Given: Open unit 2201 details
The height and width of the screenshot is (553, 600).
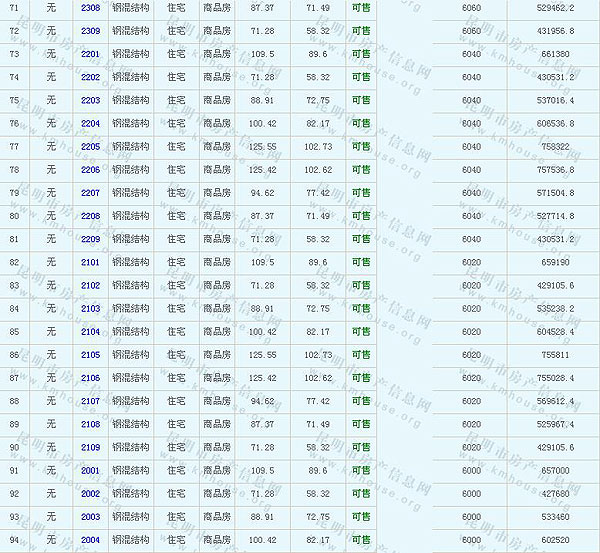Looking at the screenshot, I should (90, 54).
